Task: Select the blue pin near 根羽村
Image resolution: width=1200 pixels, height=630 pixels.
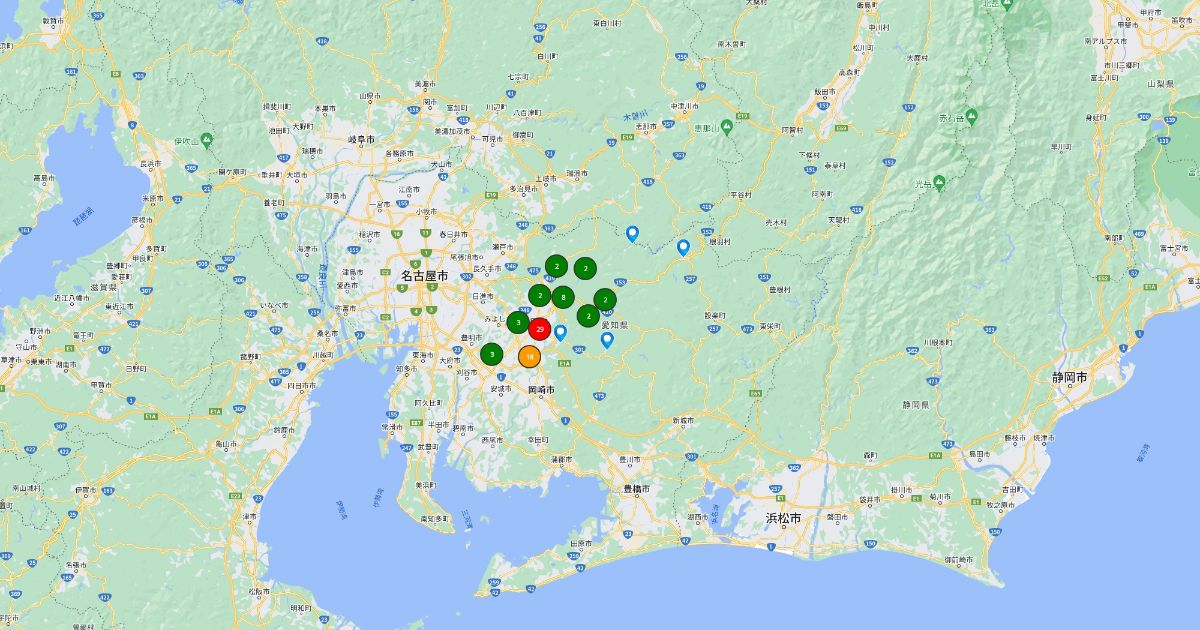Action: click(683, 247)
